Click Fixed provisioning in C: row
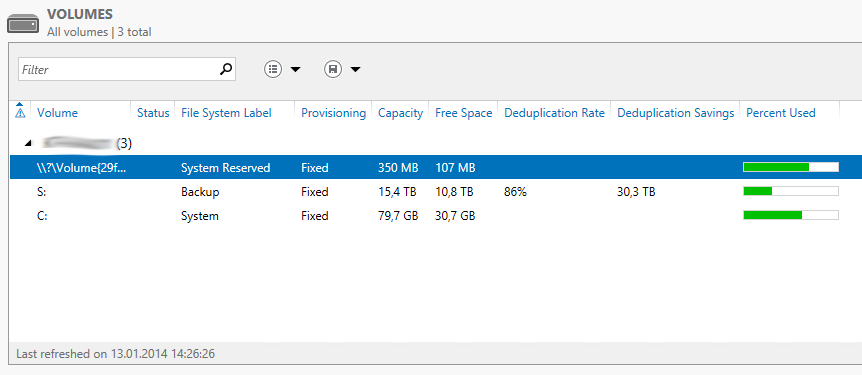 314,216
